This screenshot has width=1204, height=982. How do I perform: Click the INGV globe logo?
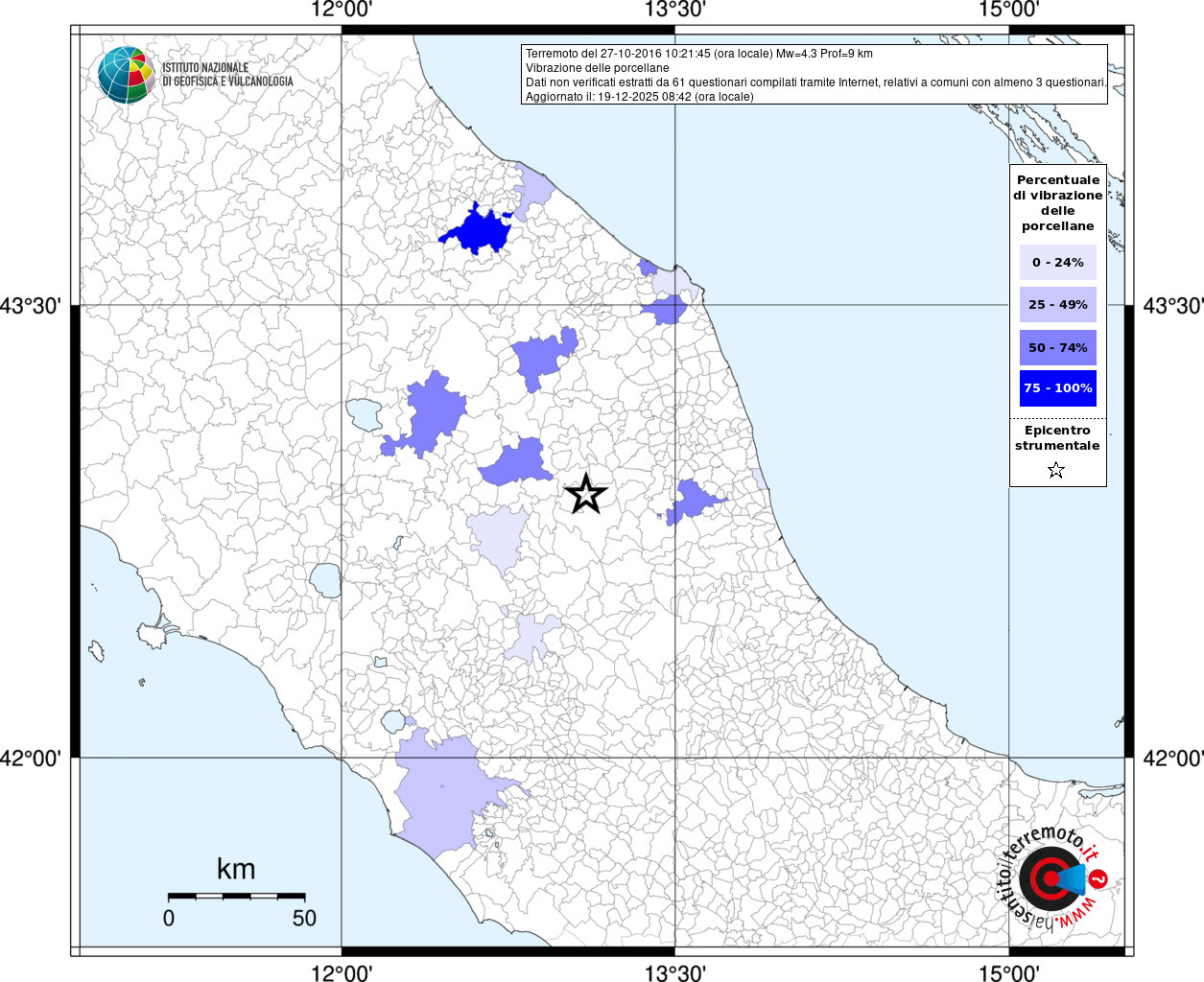tap(127, 75)
